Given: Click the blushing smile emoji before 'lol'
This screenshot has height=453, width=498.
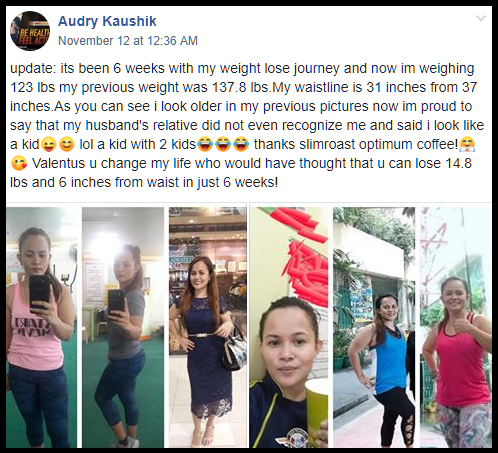Looking at the screenshot, I should click(x=67, y=145).
